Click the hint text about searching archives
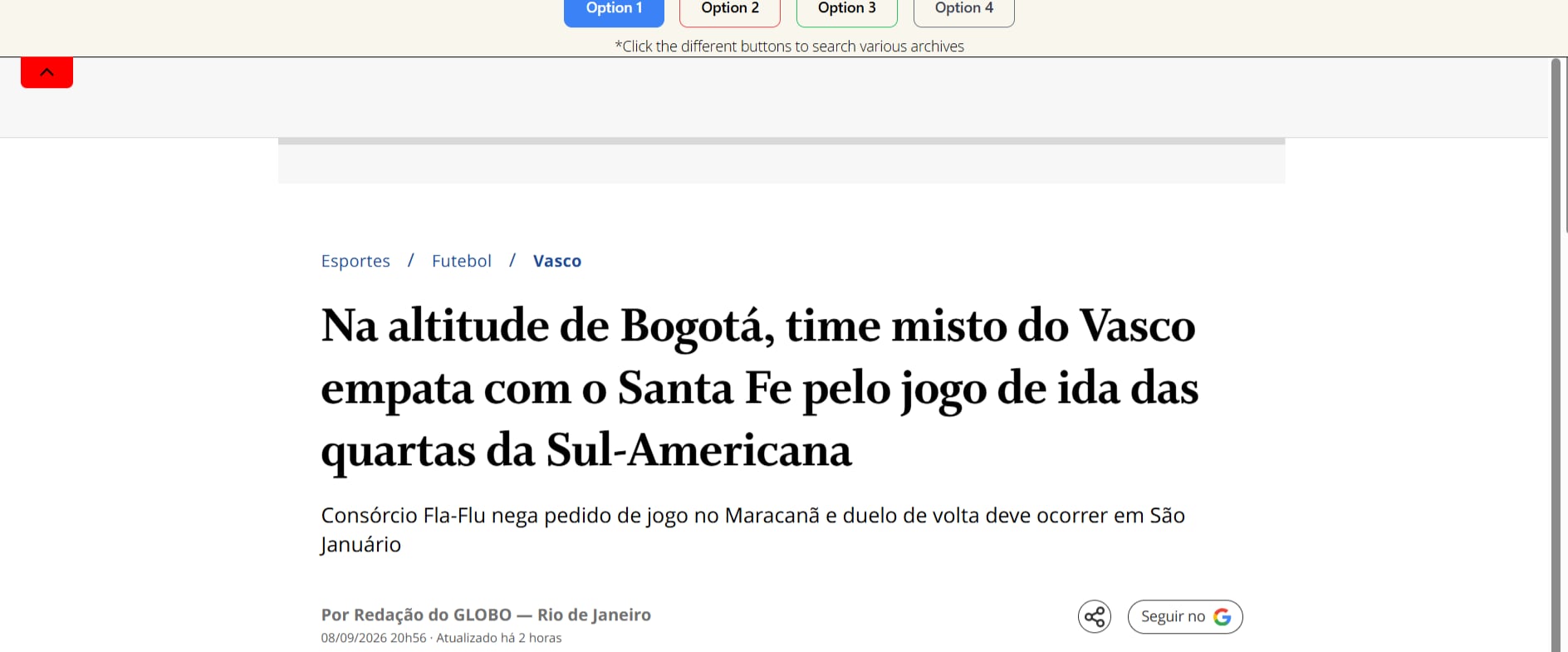Image resolution: width=1568 pixels, height=652 pixels. tap(789, 47)
